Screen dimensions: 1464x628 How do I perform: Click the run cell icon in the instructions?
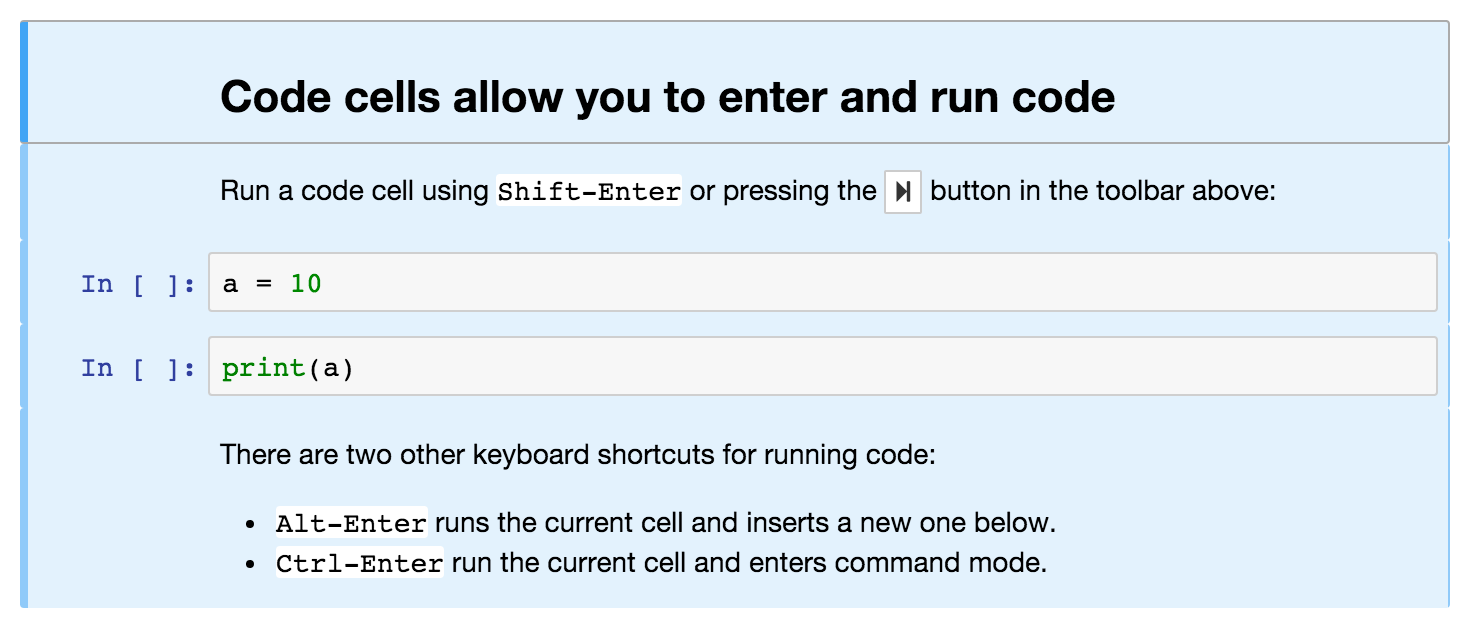pyautogui.click(x=902, y=192)
